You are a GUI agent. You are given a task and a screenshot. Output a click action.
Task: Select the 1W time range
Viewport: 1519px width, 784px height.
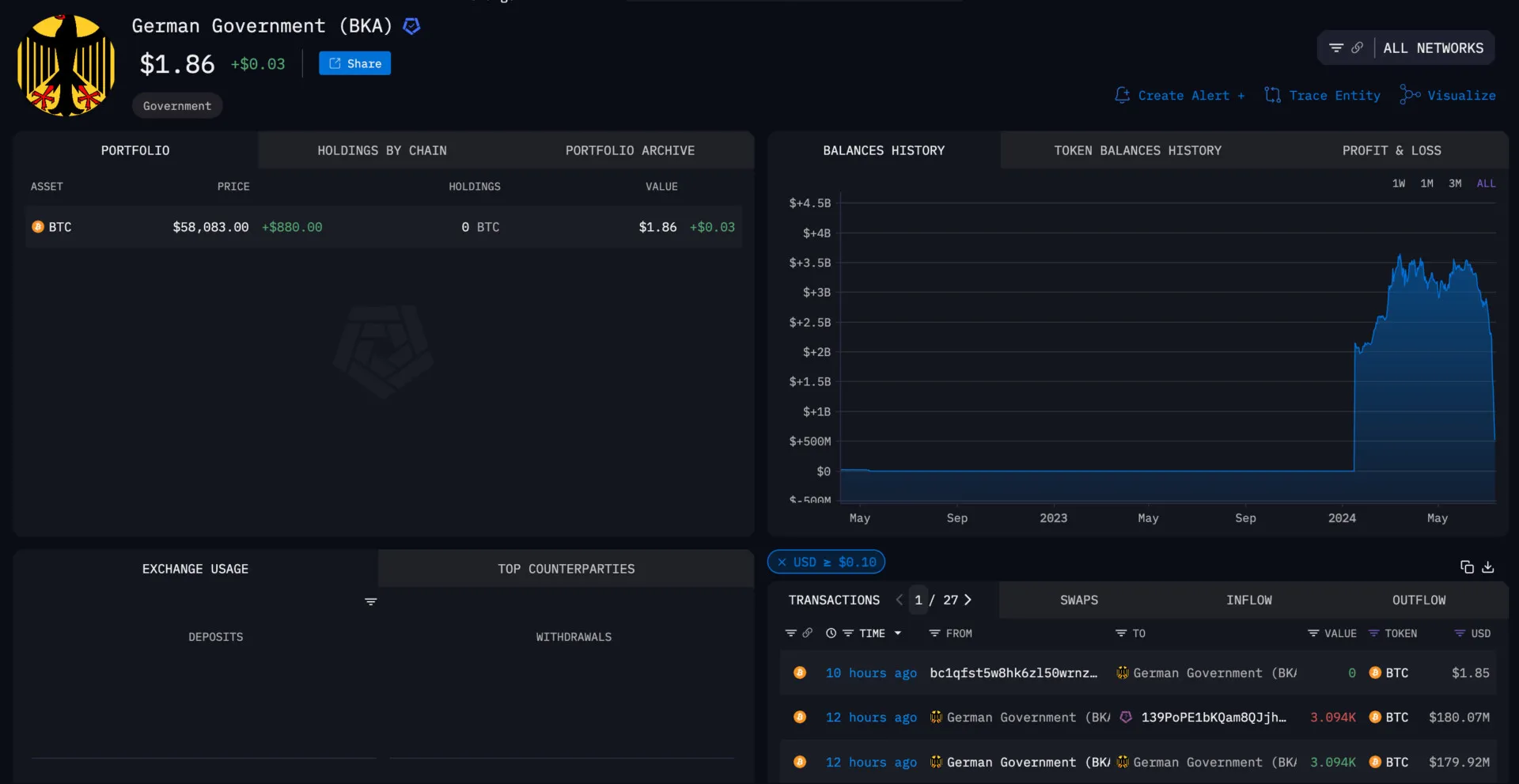coord(1399,184)
